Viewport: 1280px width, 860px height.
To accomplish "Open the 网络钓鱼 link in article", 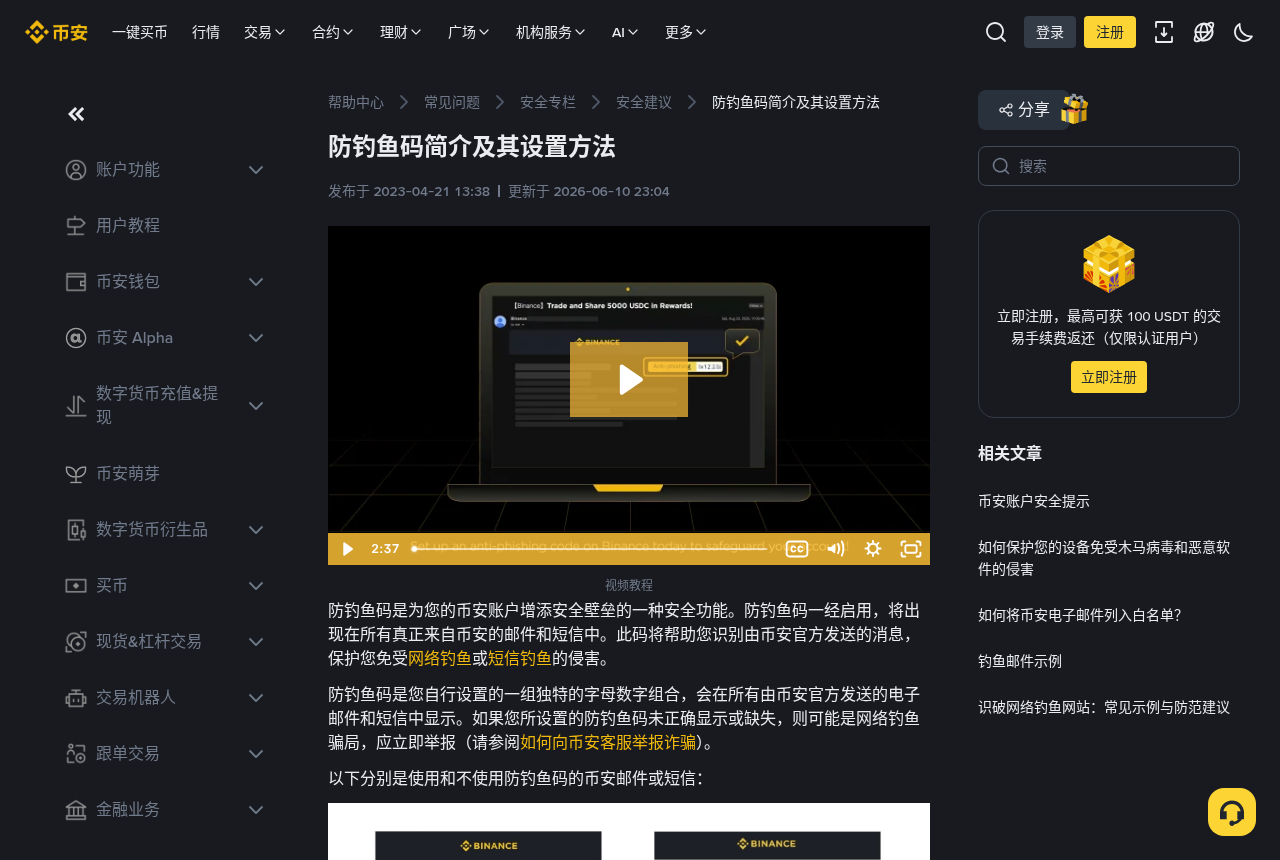I will coord(440,658).
